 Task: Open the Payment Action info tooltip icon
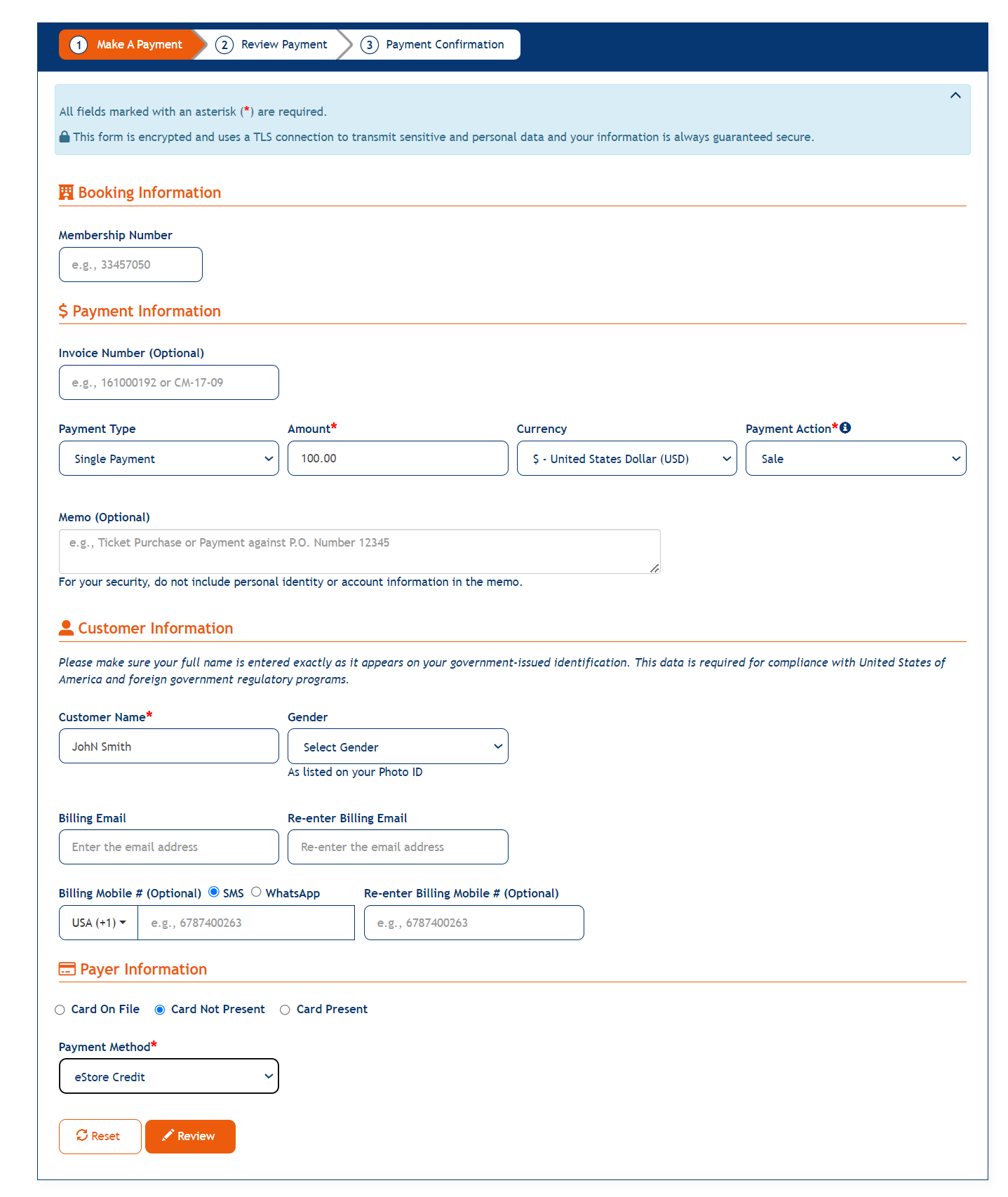tap(846, 427)
